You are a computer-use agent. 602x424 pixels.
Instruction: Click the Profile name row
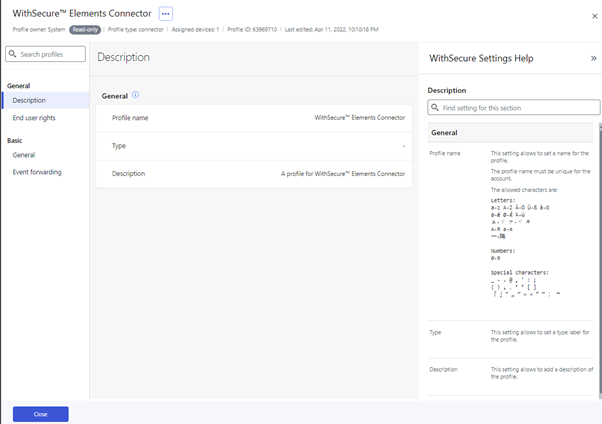pos(254,118)
